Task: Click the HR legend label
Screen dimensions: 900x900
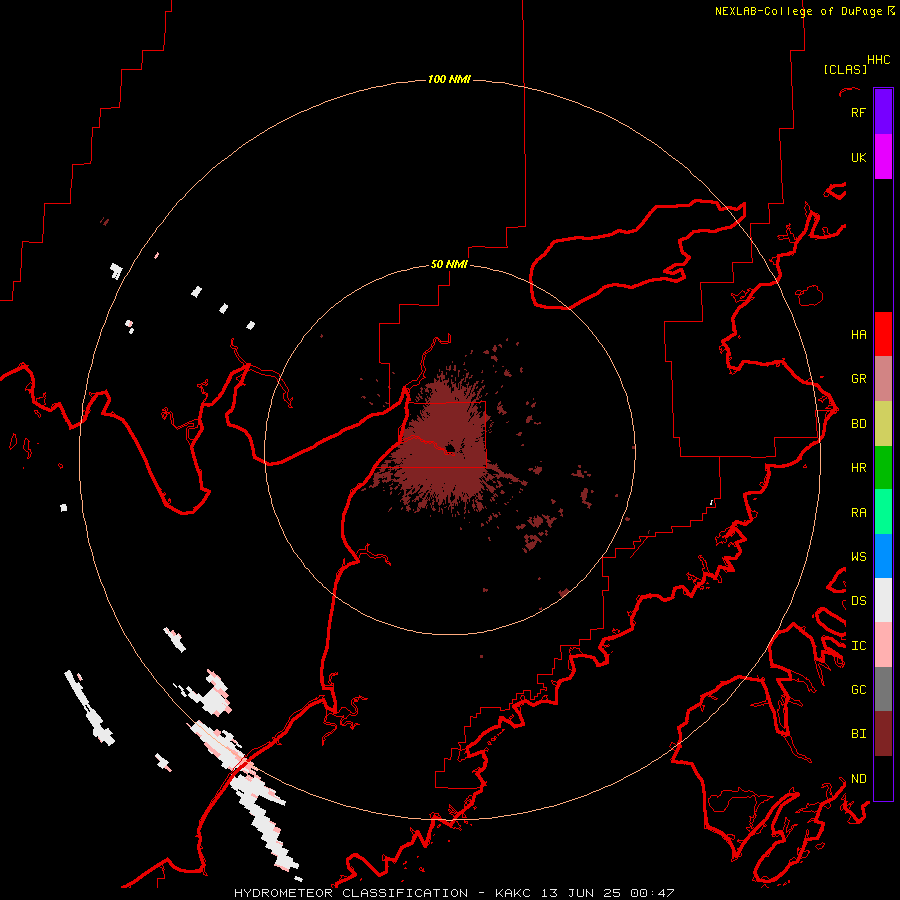Action: [858, 468]
